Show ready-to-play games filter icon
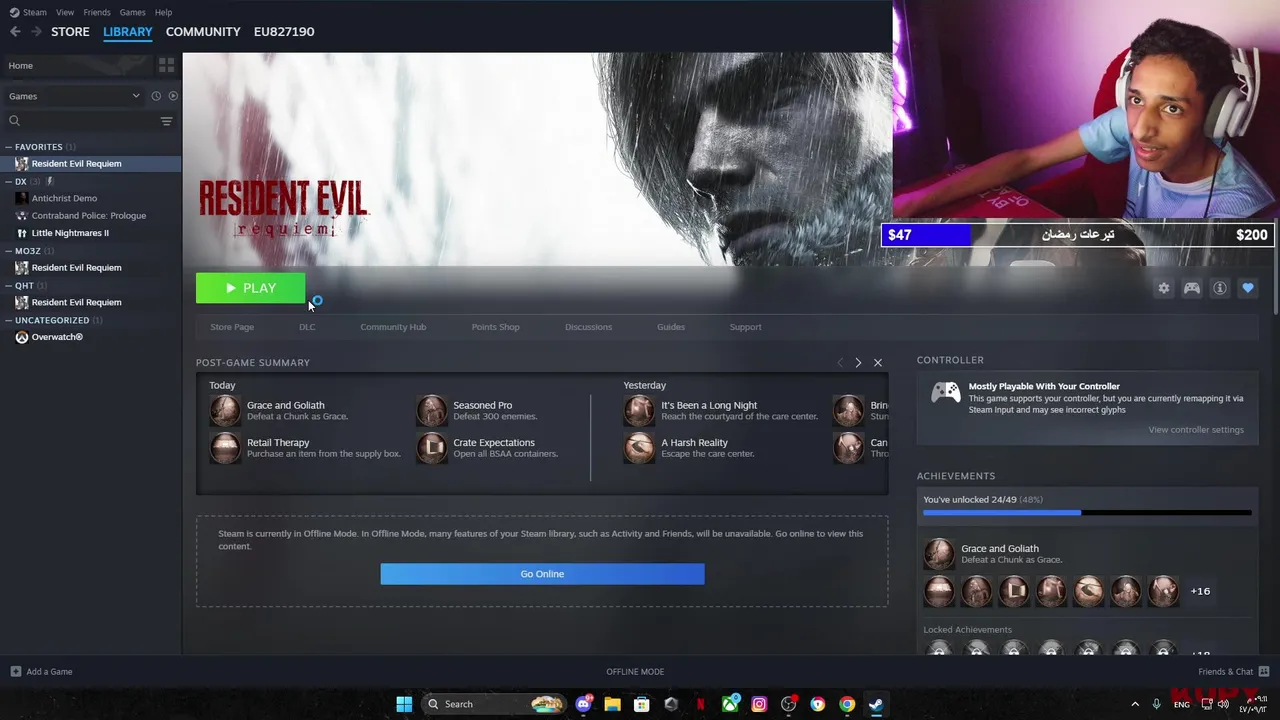 173,96
